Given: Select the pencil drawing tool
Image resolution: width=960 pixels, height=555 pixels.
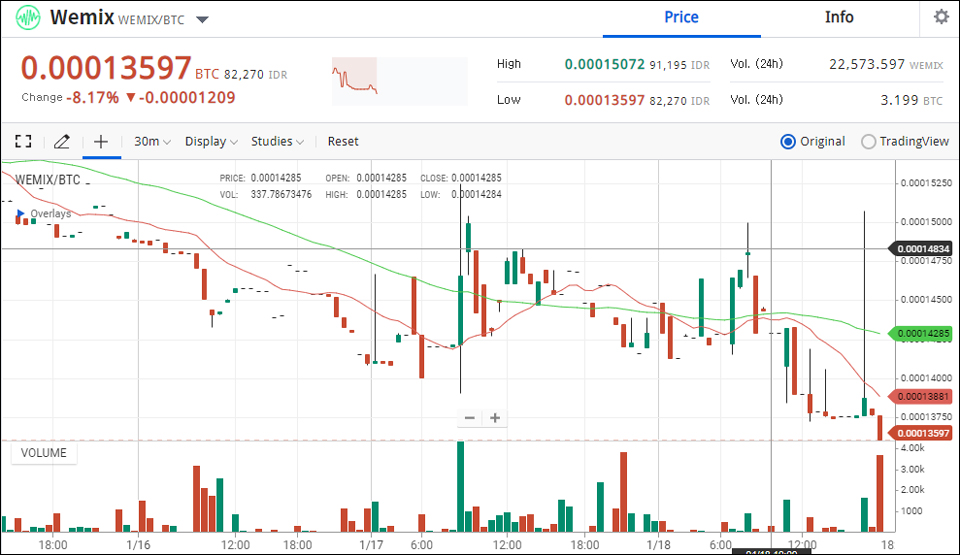Looking at the screenshot, I should [x=61, y=141].
